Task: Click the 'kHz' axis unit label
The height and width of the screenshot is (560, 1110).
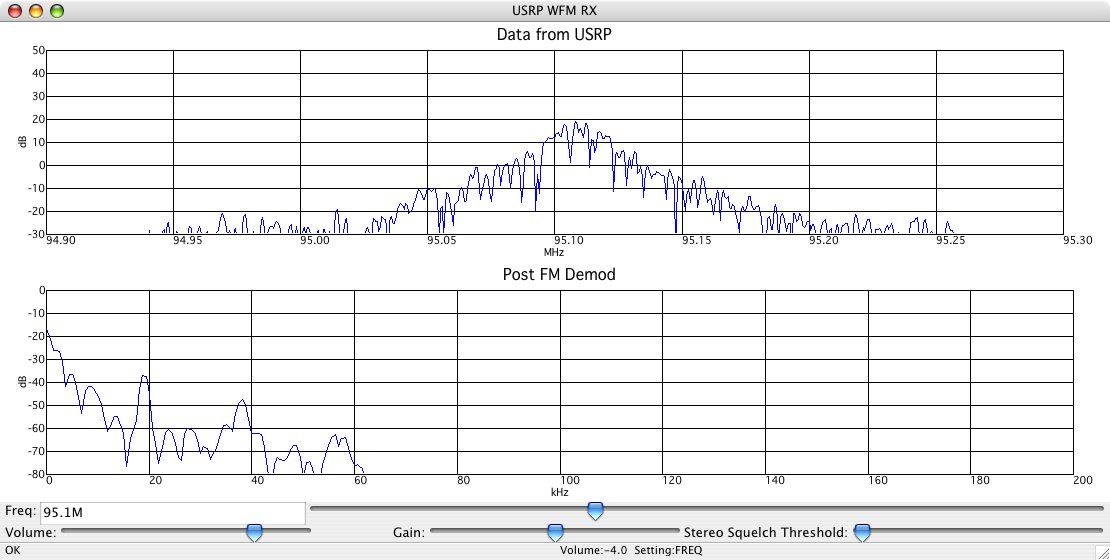Action: (559, 492)
